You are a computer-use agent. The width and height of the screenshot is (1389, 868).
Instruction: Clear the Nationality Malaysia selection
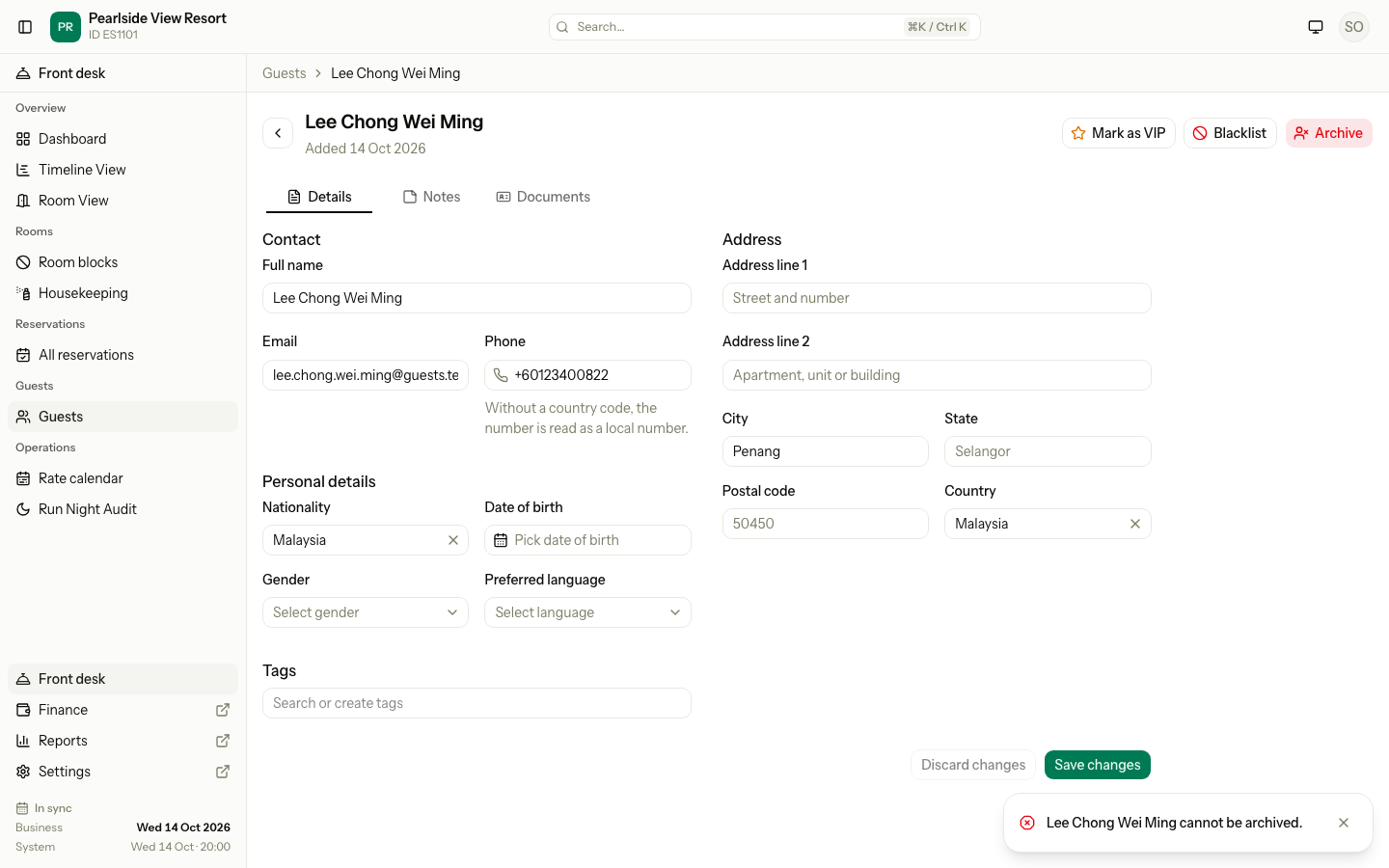[x=453, y=540]
